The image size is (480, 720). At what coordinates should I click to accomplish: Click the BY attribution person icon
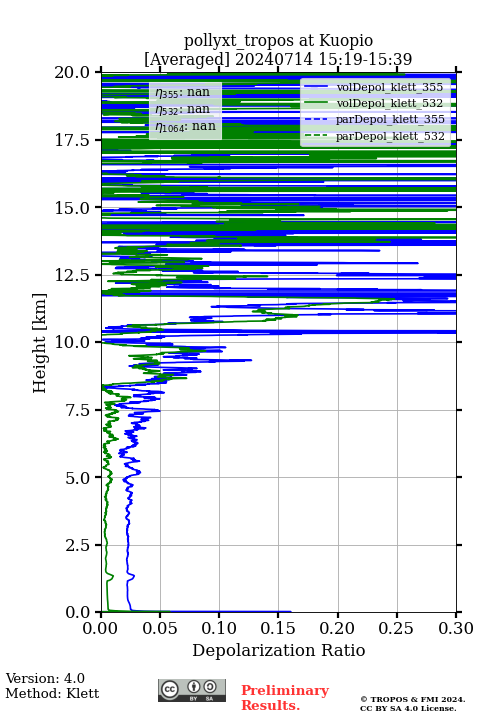tap(194, 687)
